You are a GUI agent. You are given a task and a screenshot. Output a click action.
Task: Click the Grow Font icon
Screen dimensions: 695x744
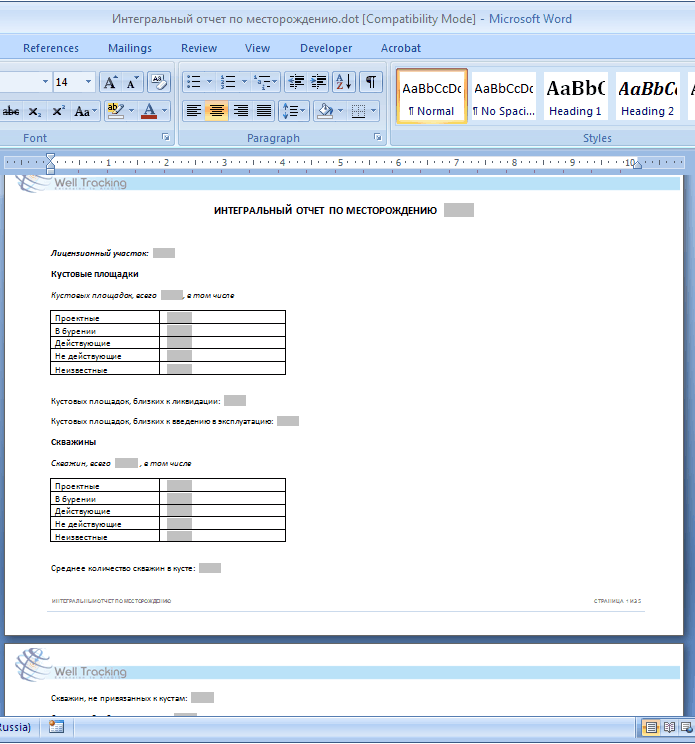[111, 82]
